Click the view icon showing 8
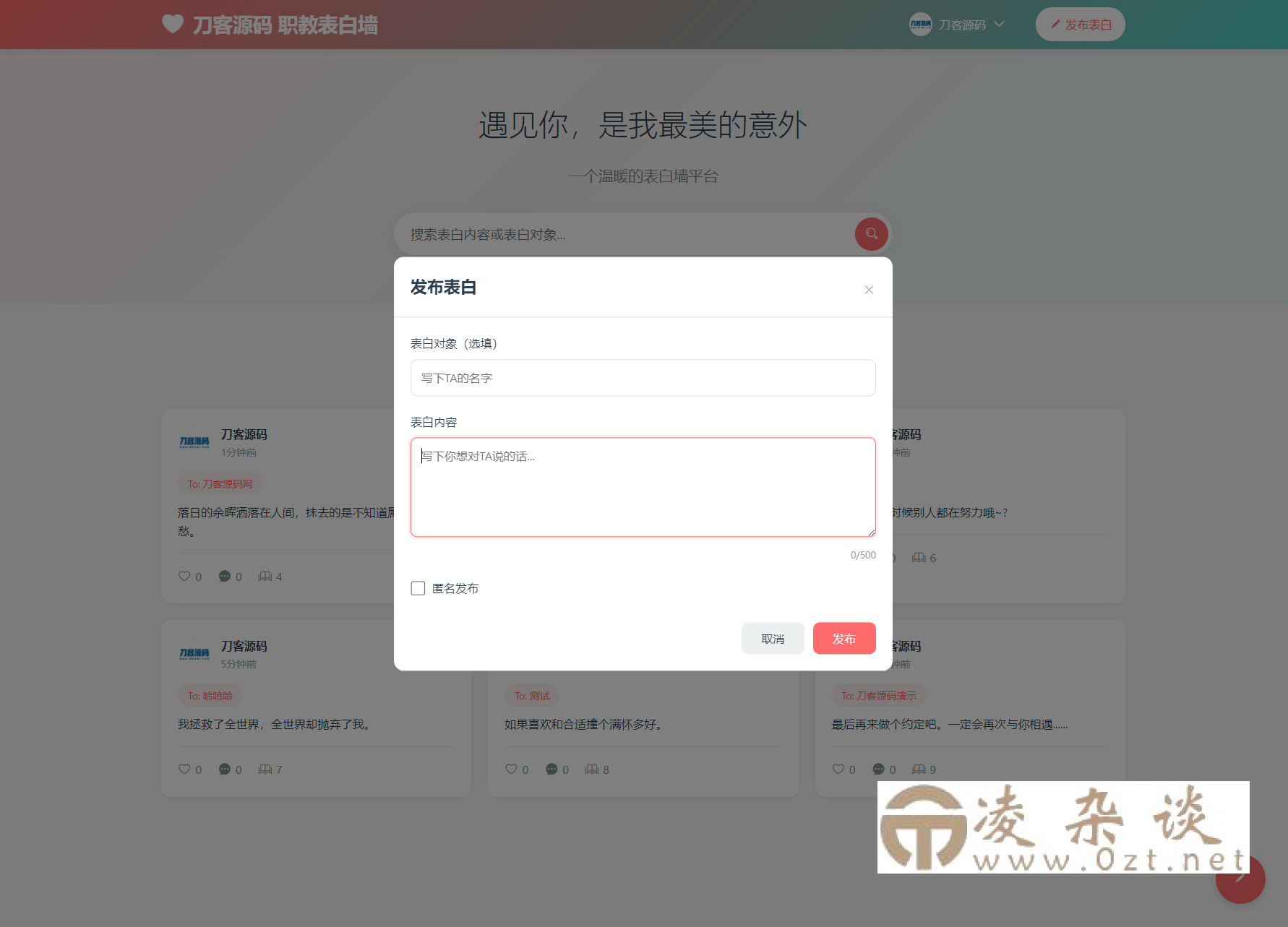 point(592,769)
